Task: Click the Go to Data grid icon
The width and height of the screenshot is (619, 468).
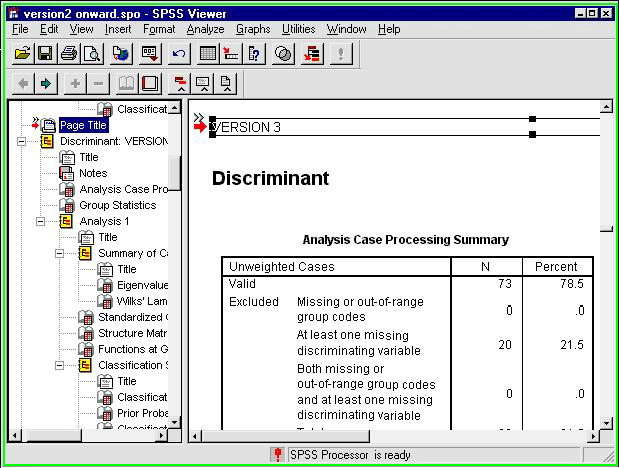Action: click(208, 53)
